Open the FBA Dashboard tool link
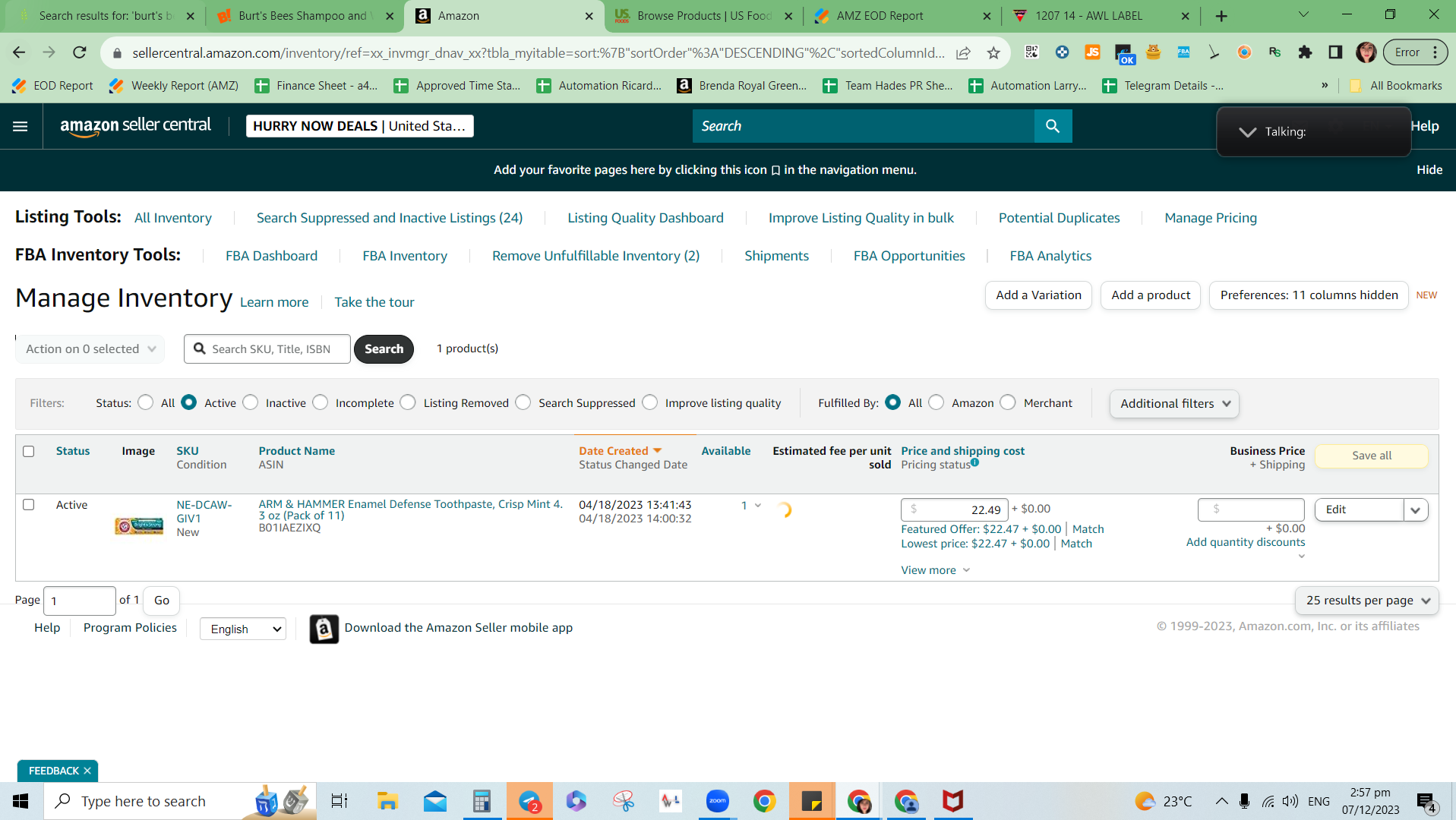The image size is (1456, 820). pyautogui.click(x=272, y=256)
